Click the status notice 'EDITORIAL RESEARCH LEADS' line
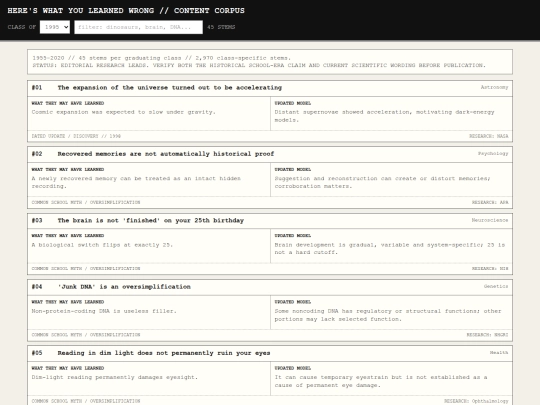The image size is (540, 405). [x=259, y=65]
